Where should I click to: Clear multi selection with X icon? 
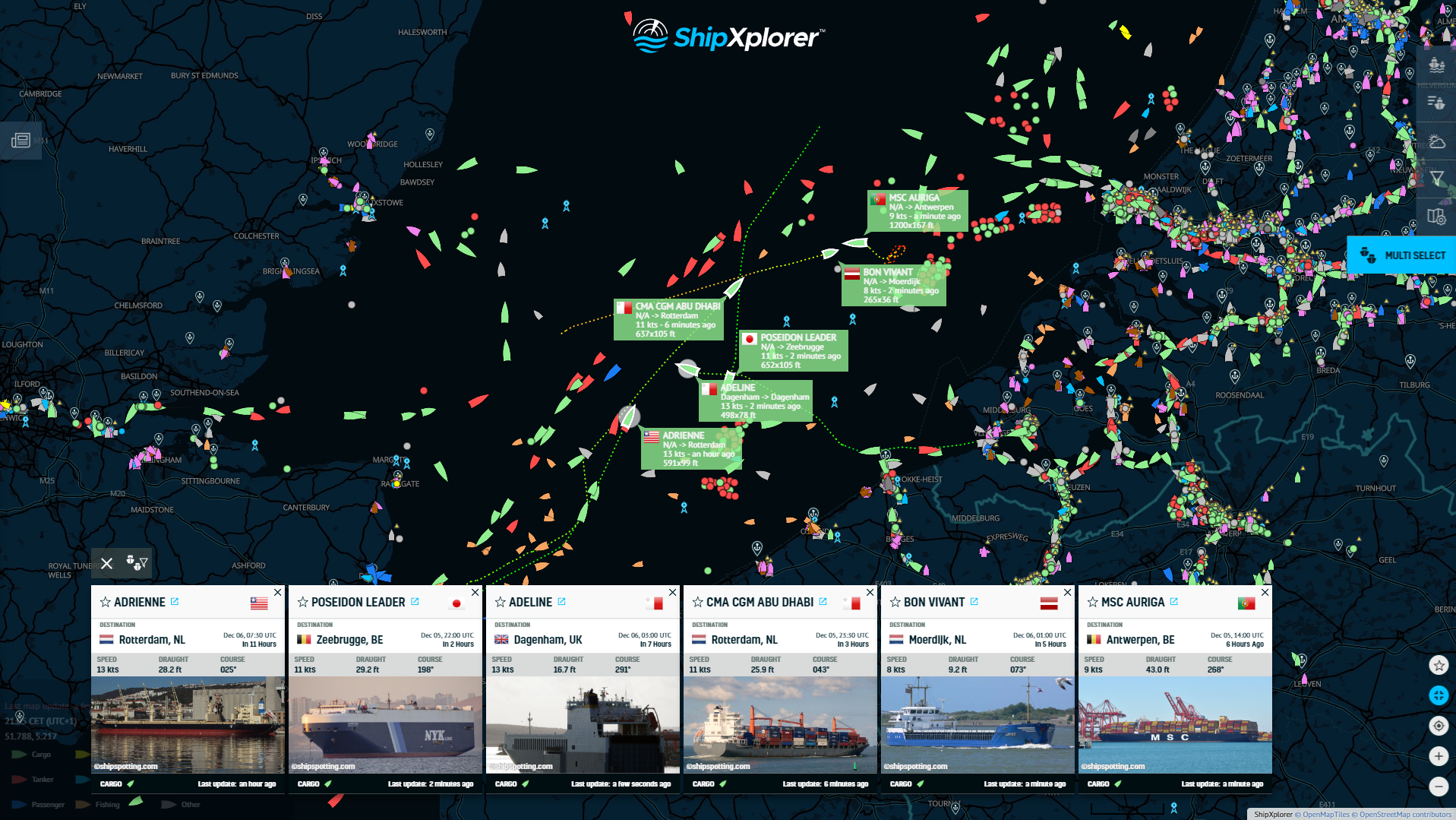pyautogui.click(x=106, y=563)
